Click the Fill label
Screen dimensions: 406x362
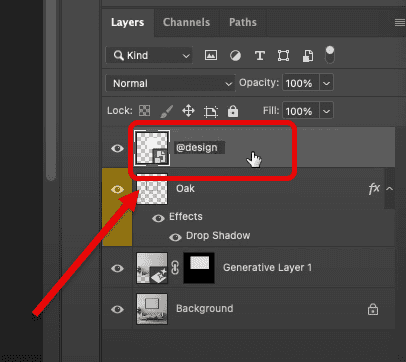pyautogui.click(x=271, y=110)
